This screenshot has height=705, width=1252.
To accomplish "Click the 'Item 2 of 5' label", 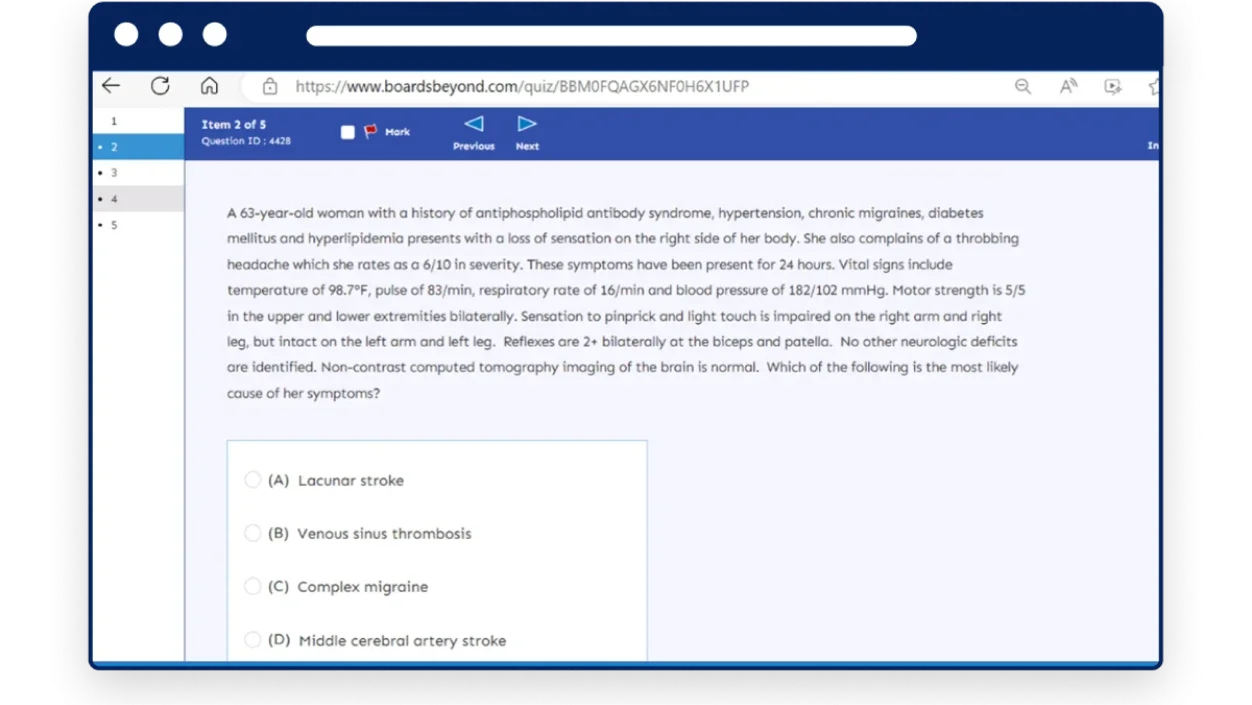I will click(234, 124).
